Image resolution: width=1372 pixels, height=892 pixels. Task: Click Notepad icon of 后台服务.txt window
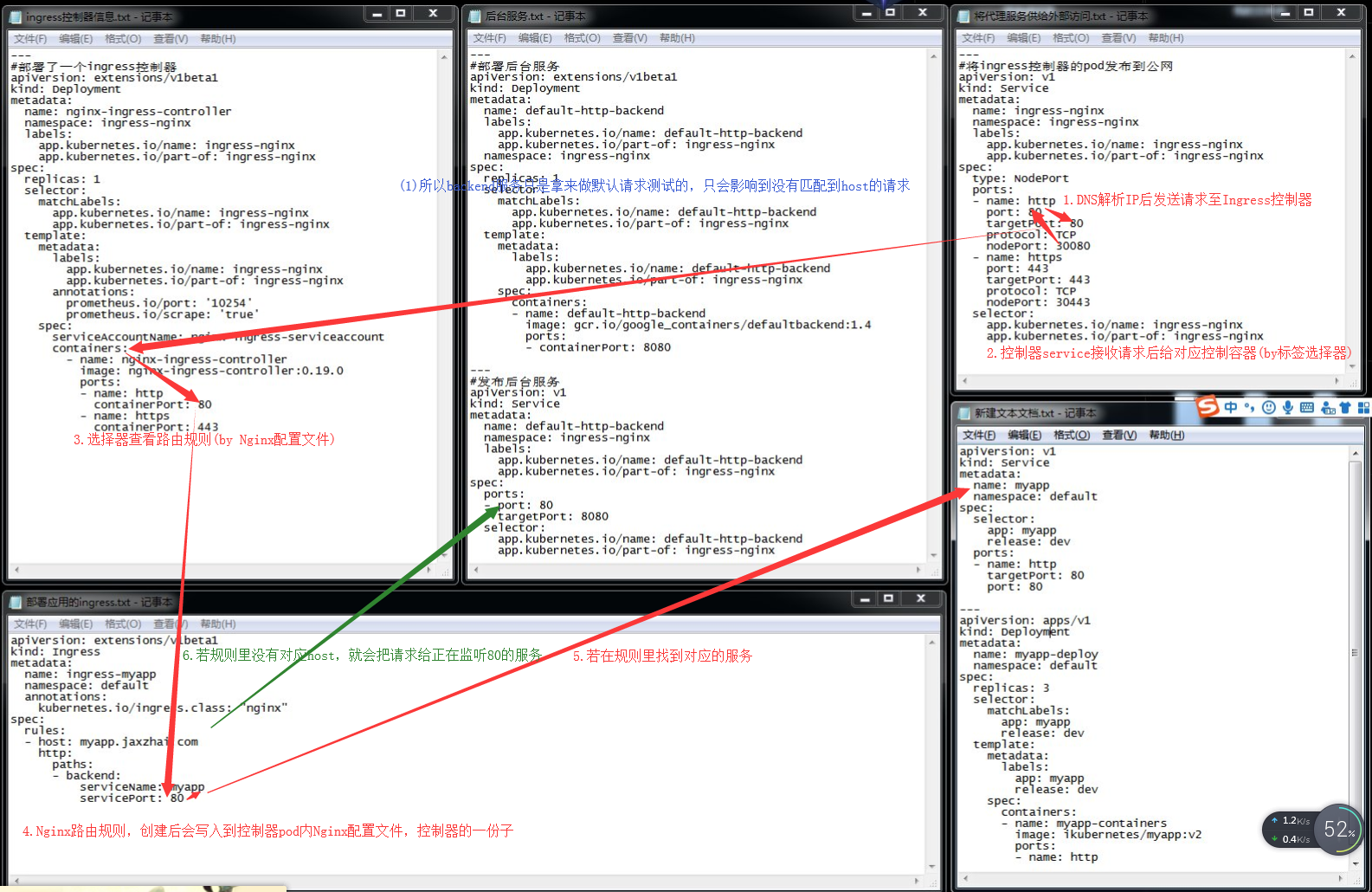point(474,16)
